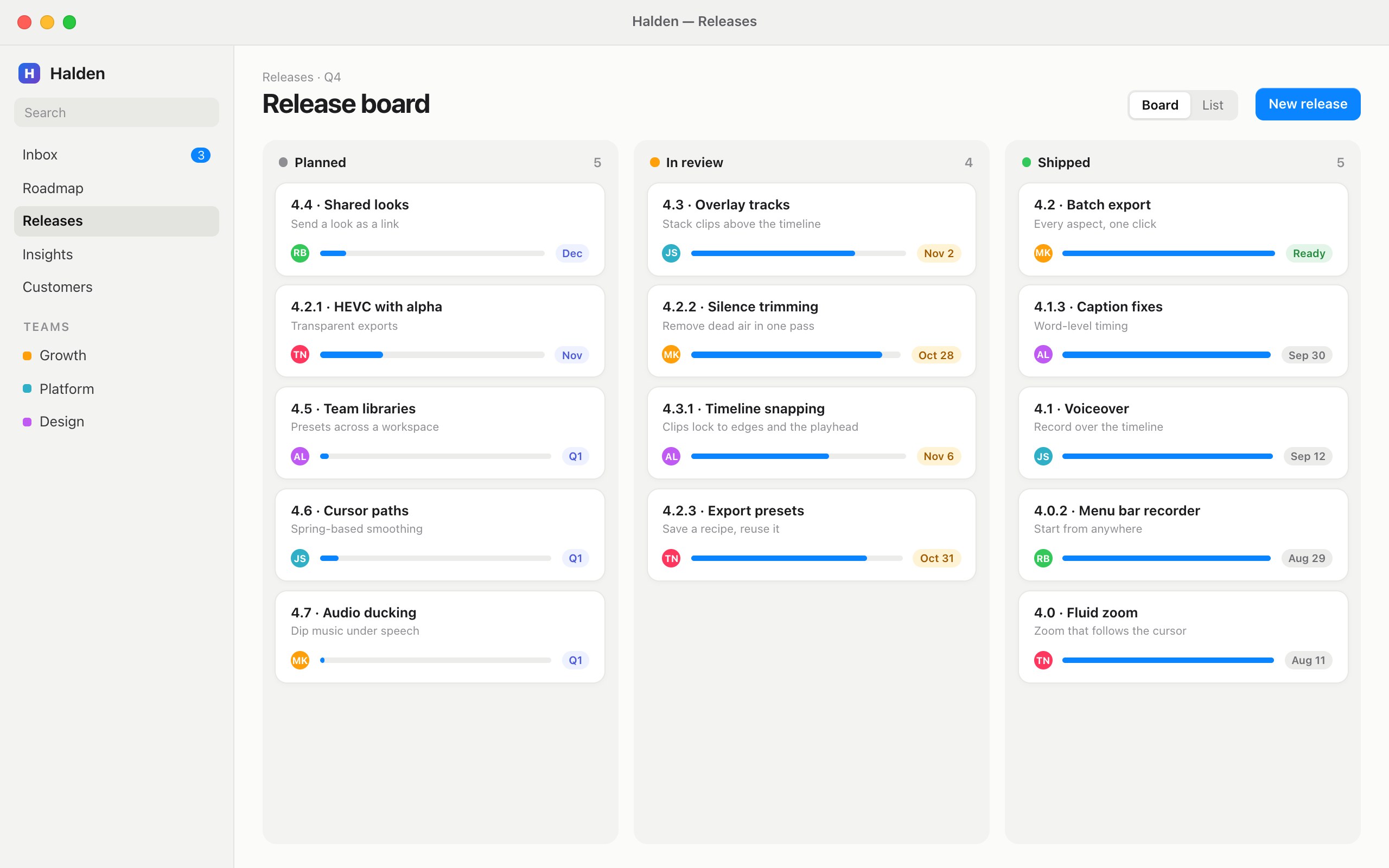Click the Releases · Q4 breadcrumb
The height and width of the screenshot is (868, 1389).
(301, 77)
